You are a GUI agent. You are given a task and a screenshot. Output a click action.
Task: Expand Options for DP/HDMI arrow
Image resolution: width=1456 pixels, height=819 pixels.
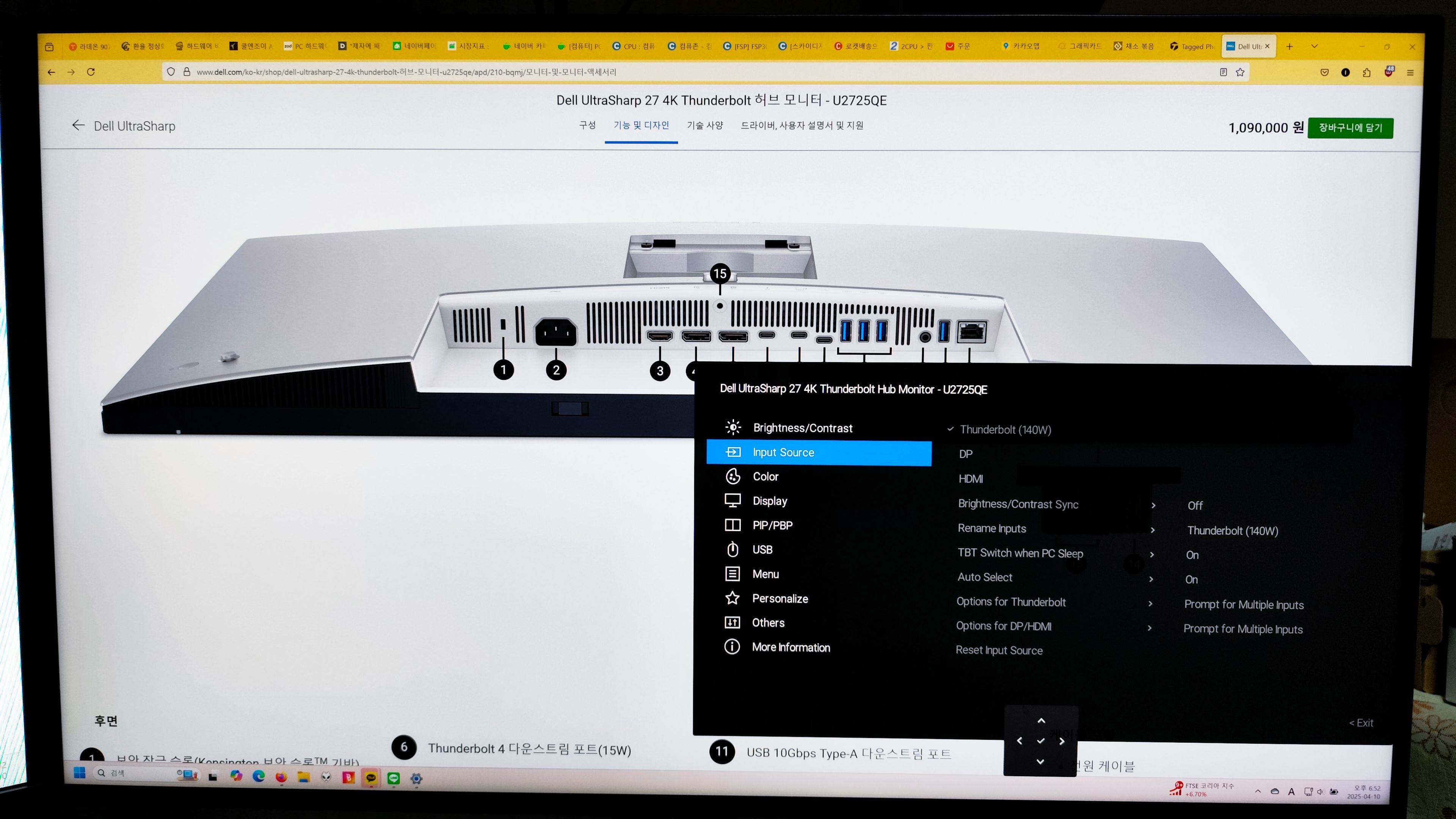tap(1150, 628)
